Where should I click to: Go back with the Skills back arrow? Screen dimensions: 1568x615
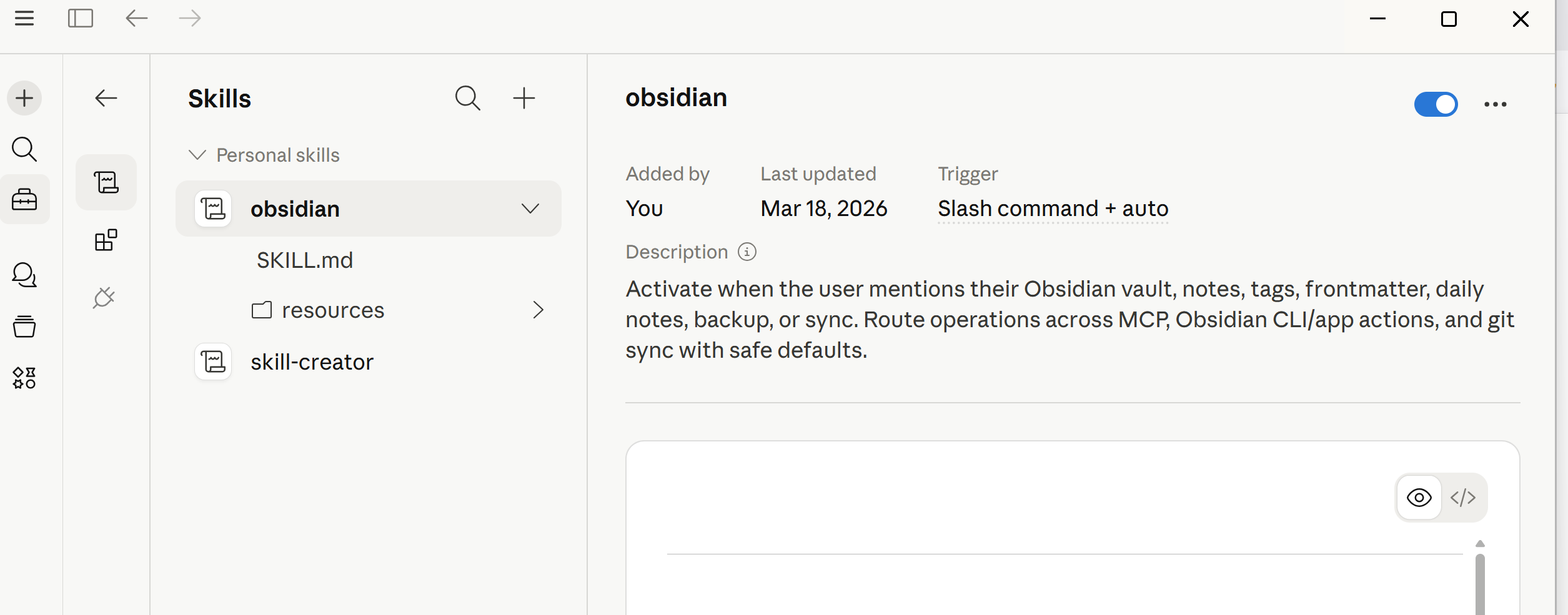106,98
